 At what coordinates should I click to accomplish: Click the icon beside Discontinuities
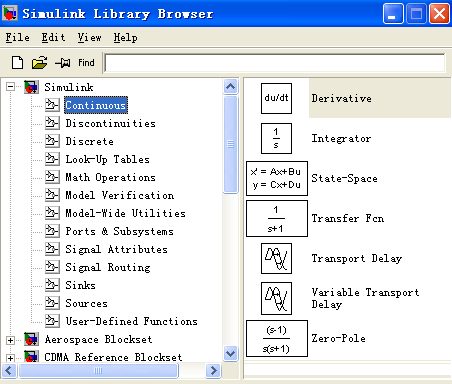52,123
